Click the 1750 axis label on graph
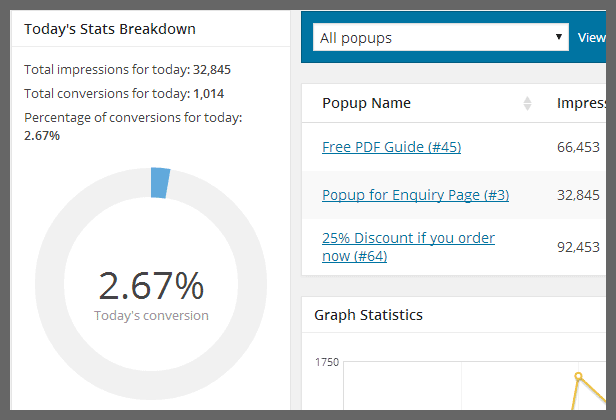This screenshot has width=616, height=420. (x=326, y=362)
